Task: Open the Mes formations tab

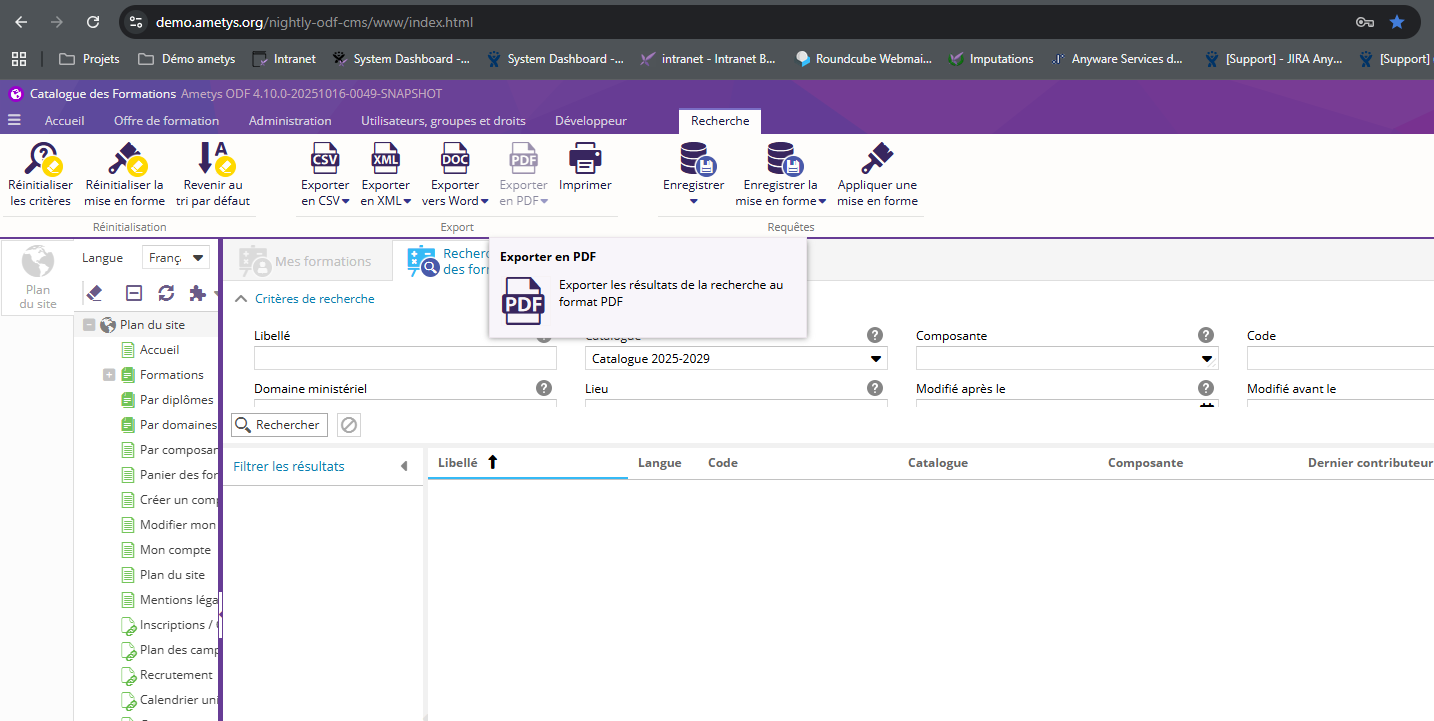Action: click(x=306, y=262)
